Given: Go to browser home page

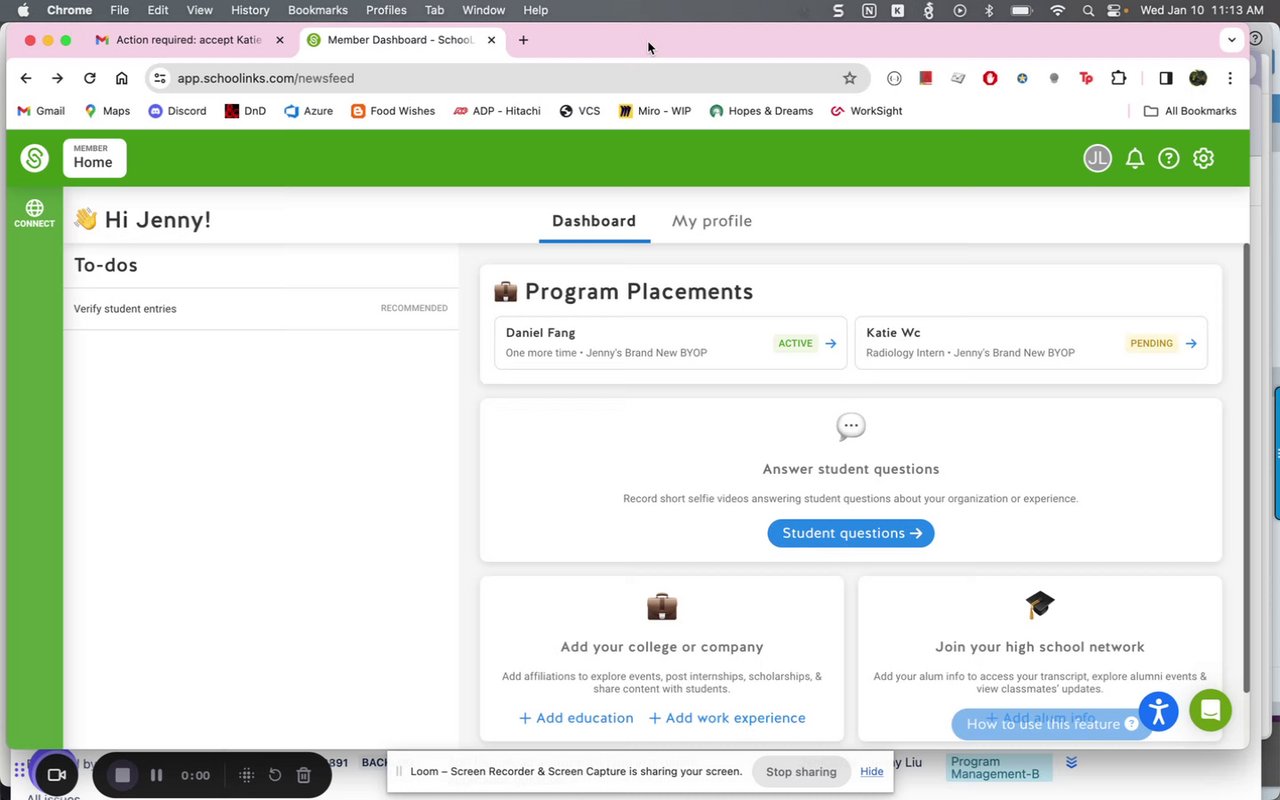Looking at the screenshot, I should tap(121, 78).
